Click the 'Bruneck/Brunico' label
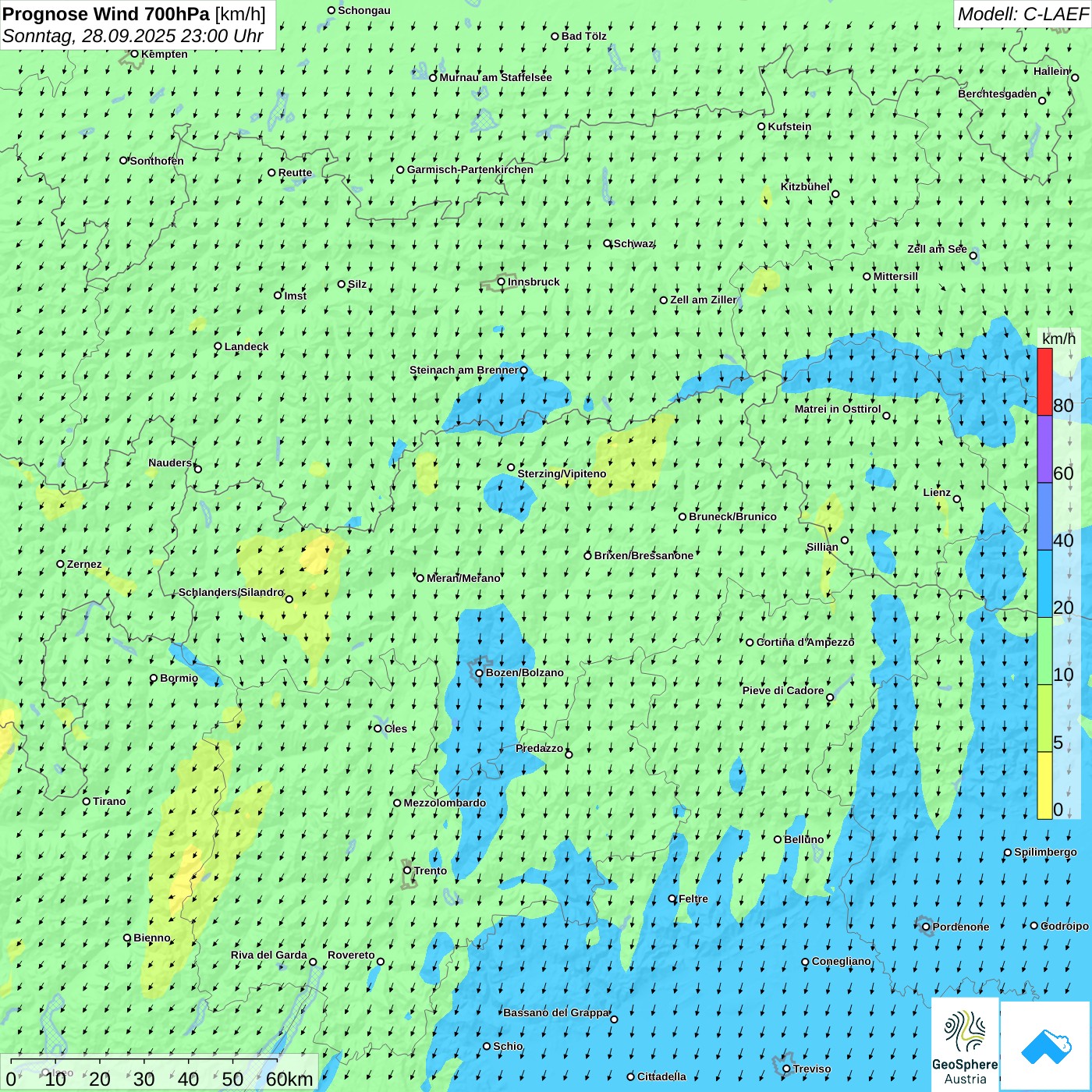This screenshot has height=1092, width=1092. [x=732, y=516]
